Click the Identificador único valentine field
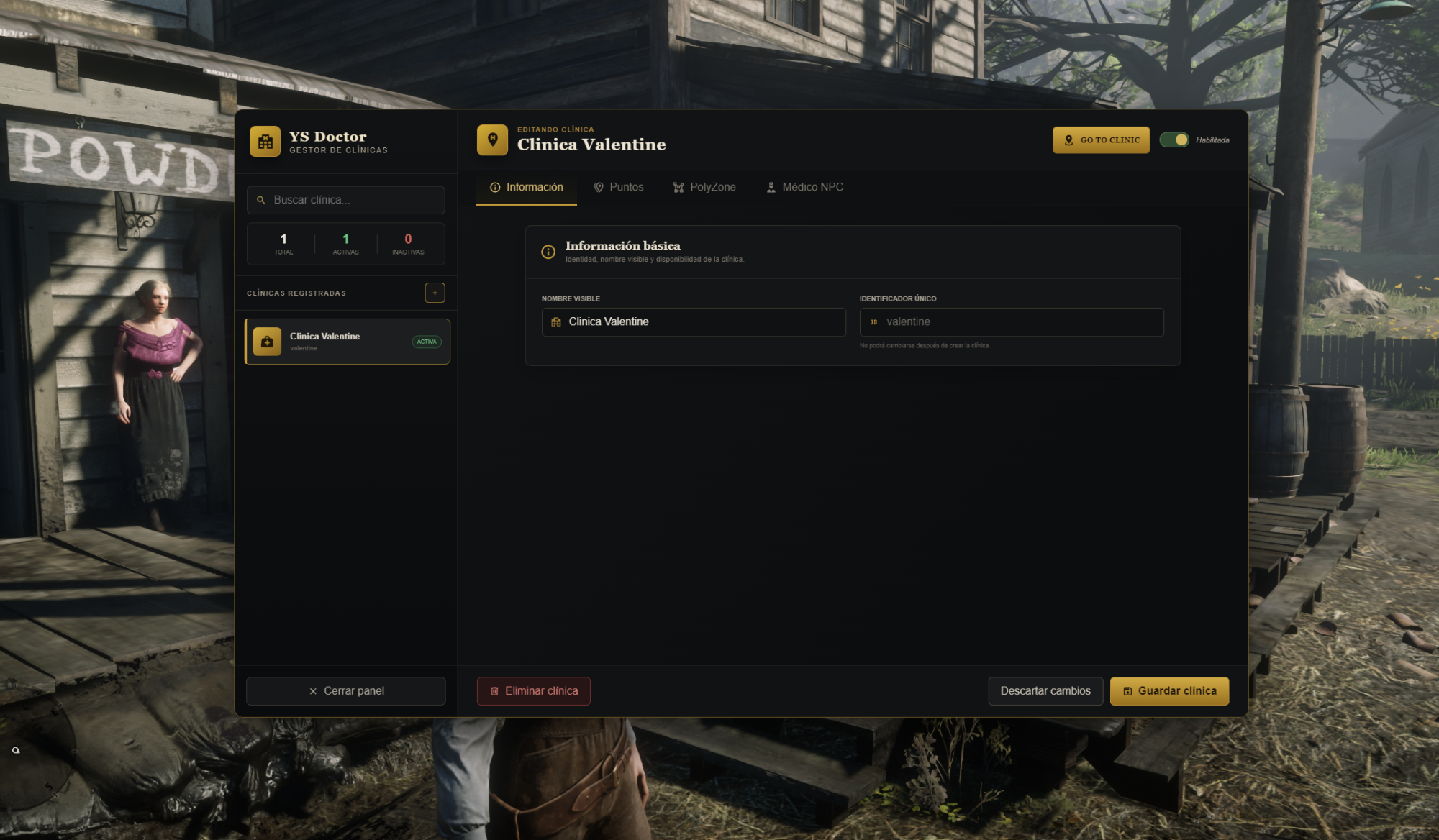 tap(1012, 322)
